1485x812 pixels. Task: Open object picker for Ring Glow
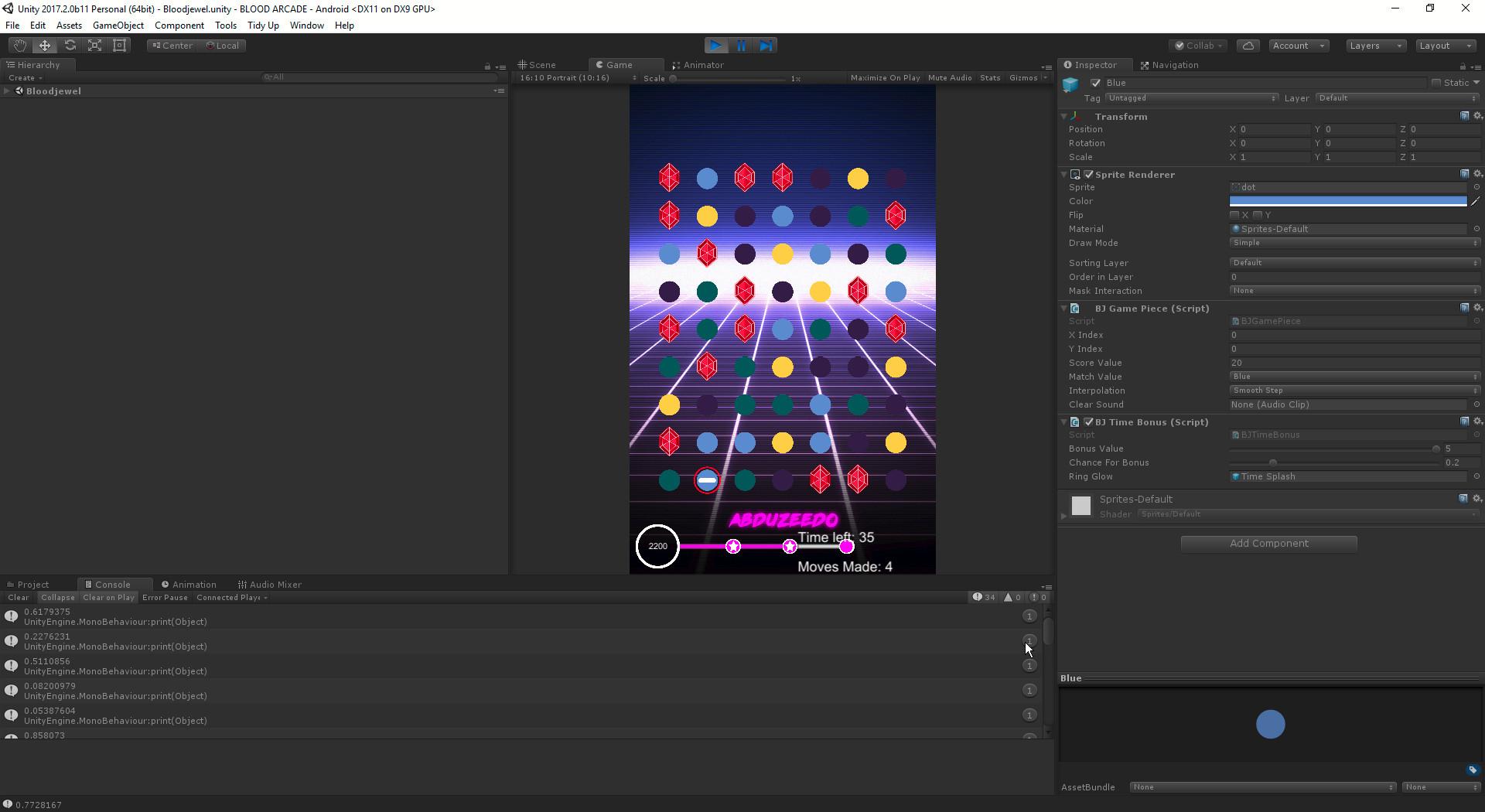1476,476
